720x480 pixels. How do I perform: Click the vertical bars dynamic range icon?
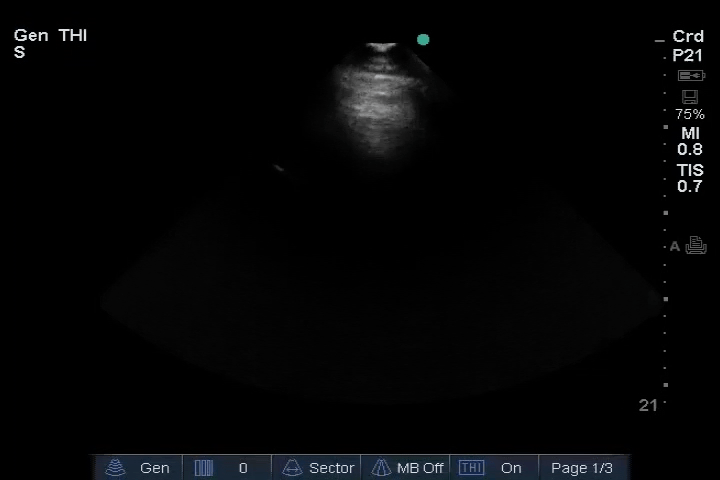pyautogui.click(x=204, y=468)
